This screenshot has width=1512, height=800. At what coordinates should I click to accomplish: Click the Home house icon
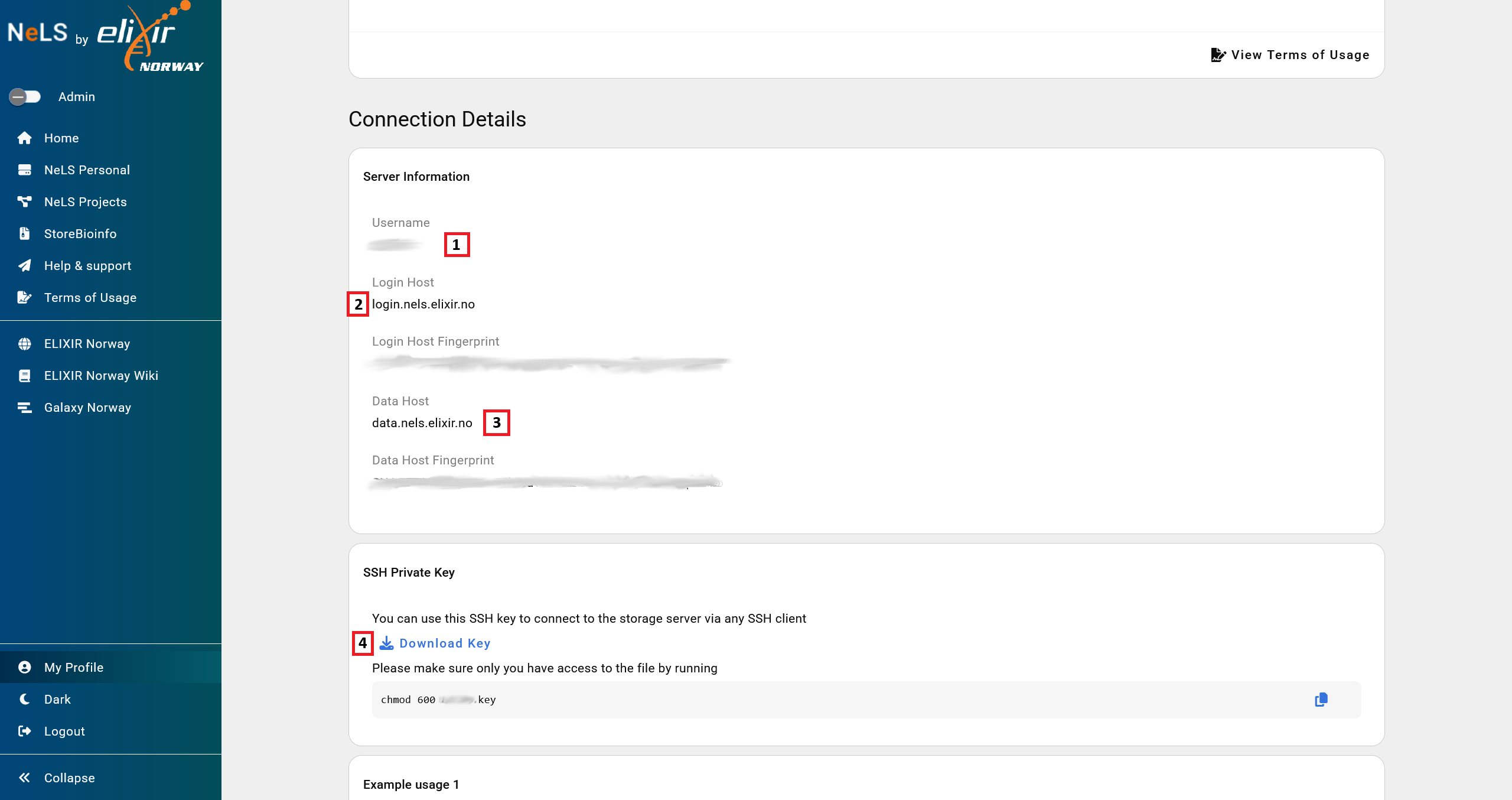point(24,138)
